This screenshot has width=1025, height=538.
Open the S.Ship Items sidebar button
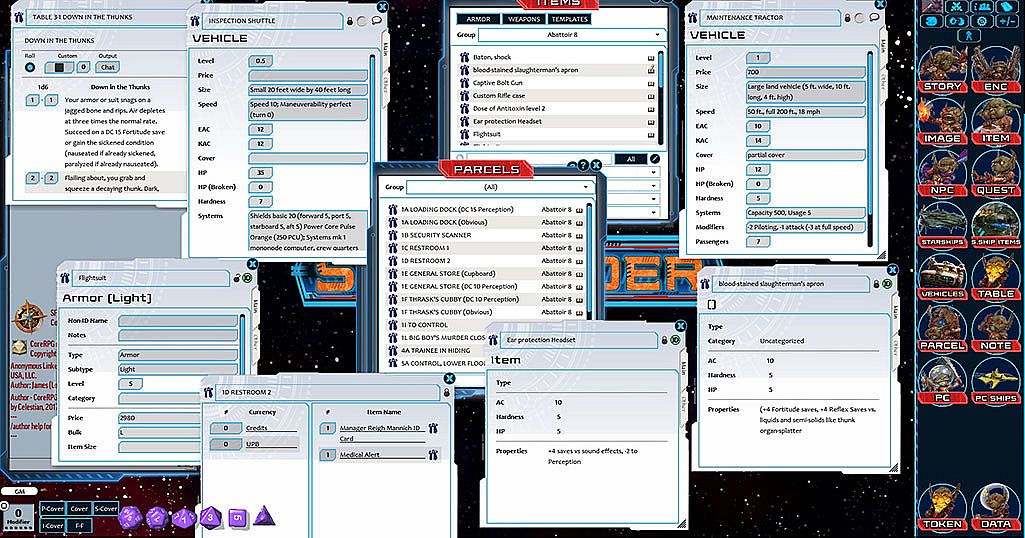point(996,226)
